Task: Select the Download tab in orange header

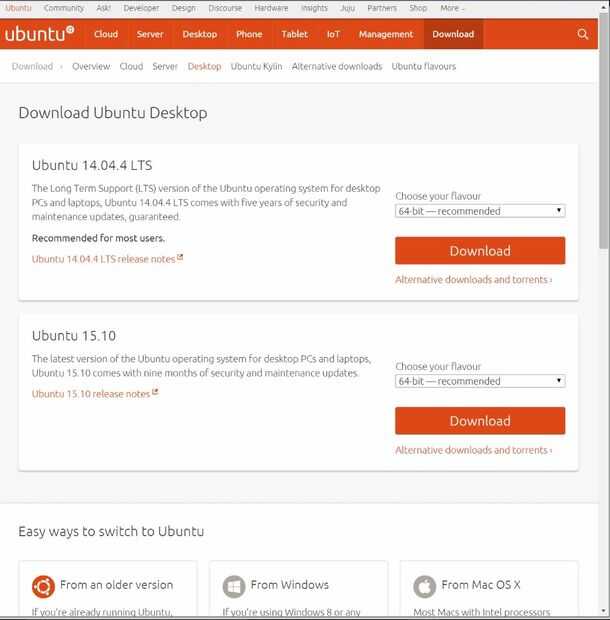Action: point(453,34)
